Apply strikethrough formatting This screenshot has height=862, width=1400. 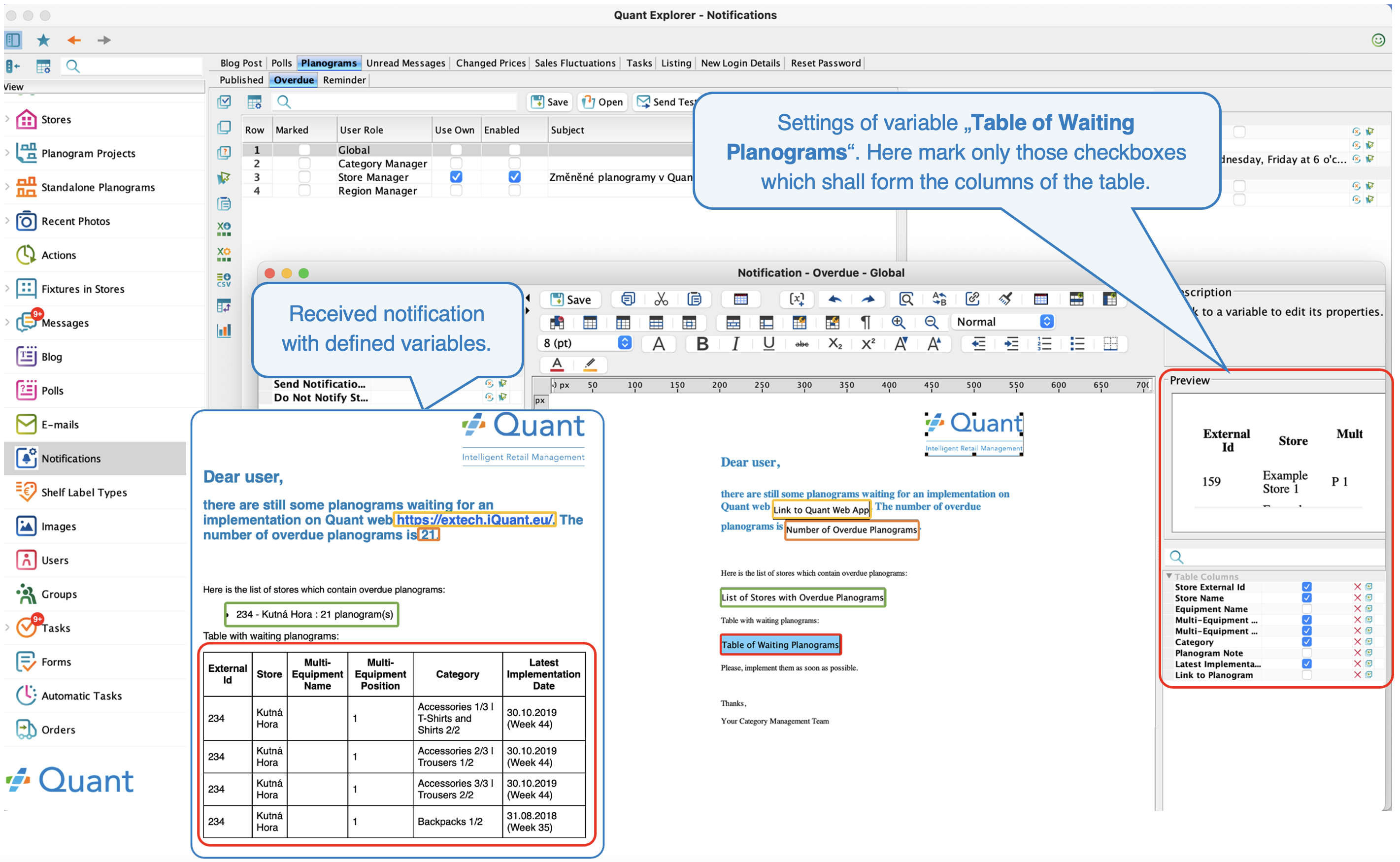click(x=802, y=344)
